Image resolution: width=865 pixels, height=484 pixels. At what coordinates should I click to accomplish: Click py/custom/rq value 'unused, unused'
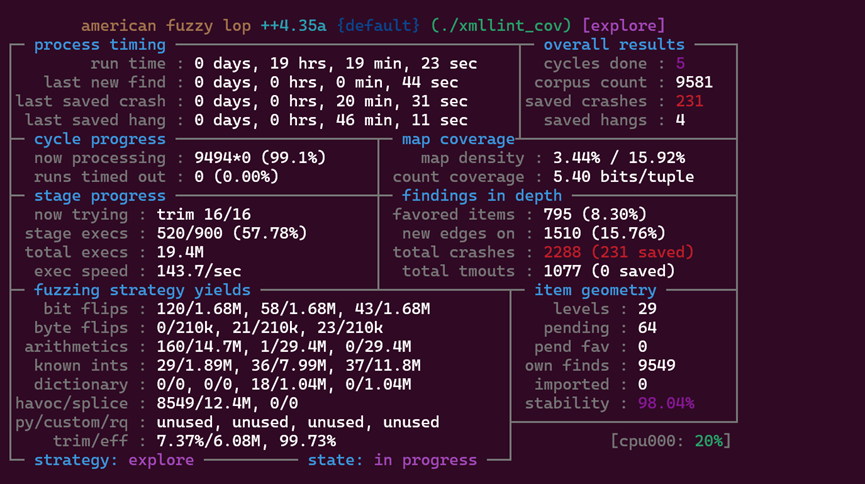click(x=218, y=422)
